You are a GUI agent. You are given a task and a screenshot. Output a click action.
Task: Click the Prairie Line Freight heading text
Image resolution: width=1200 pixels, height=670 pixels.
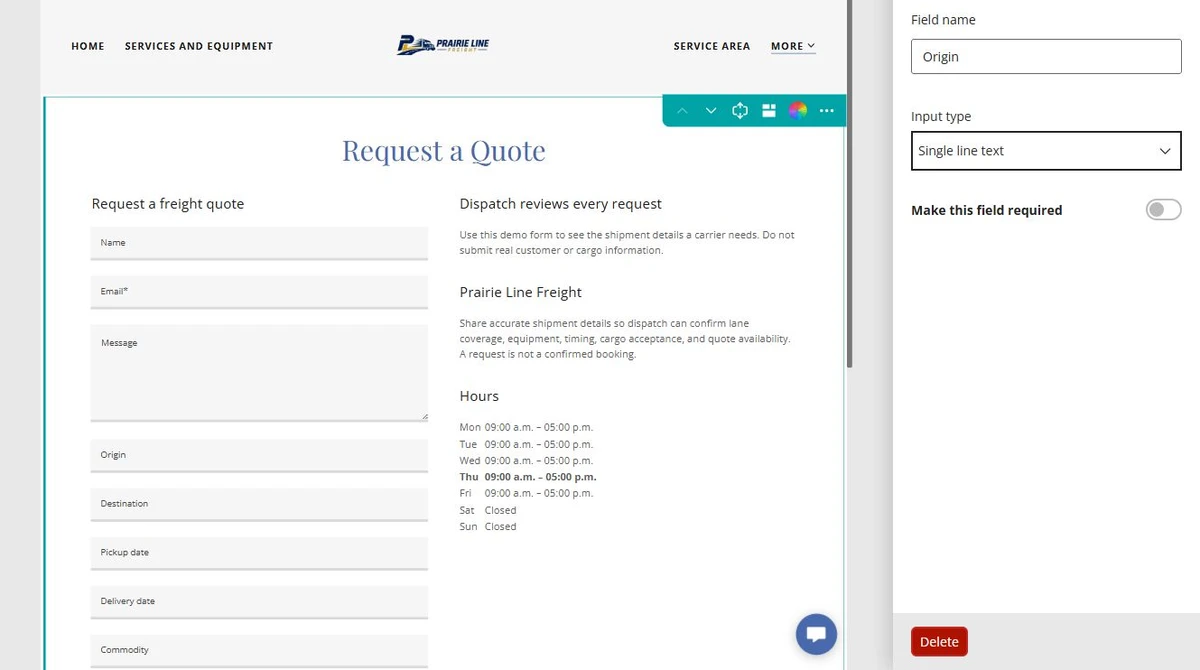521,293
